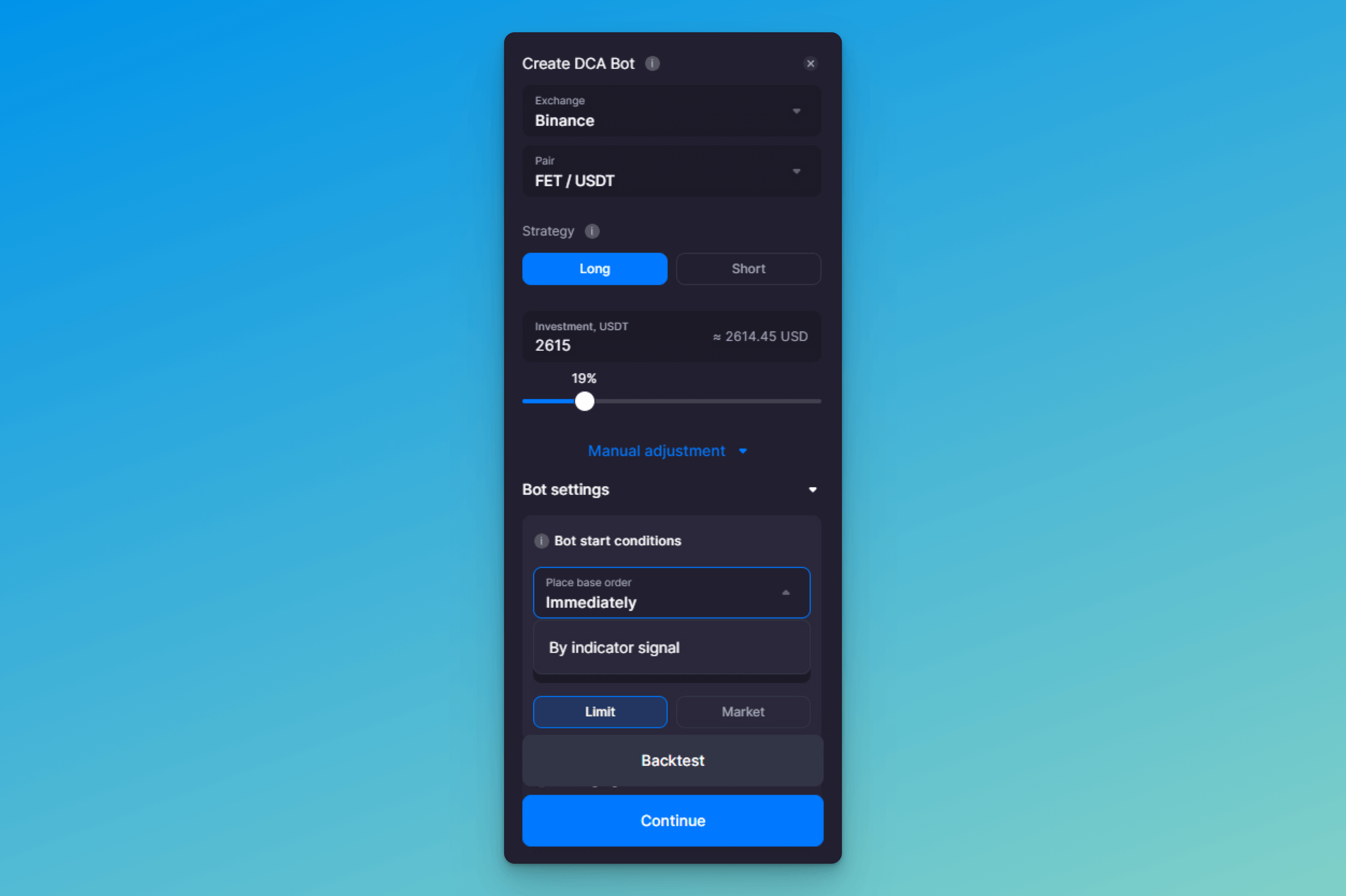Viewport: 1346px width, 896px height.
Task: Click the DCA Bot info icon
Action: coord(650,63)
